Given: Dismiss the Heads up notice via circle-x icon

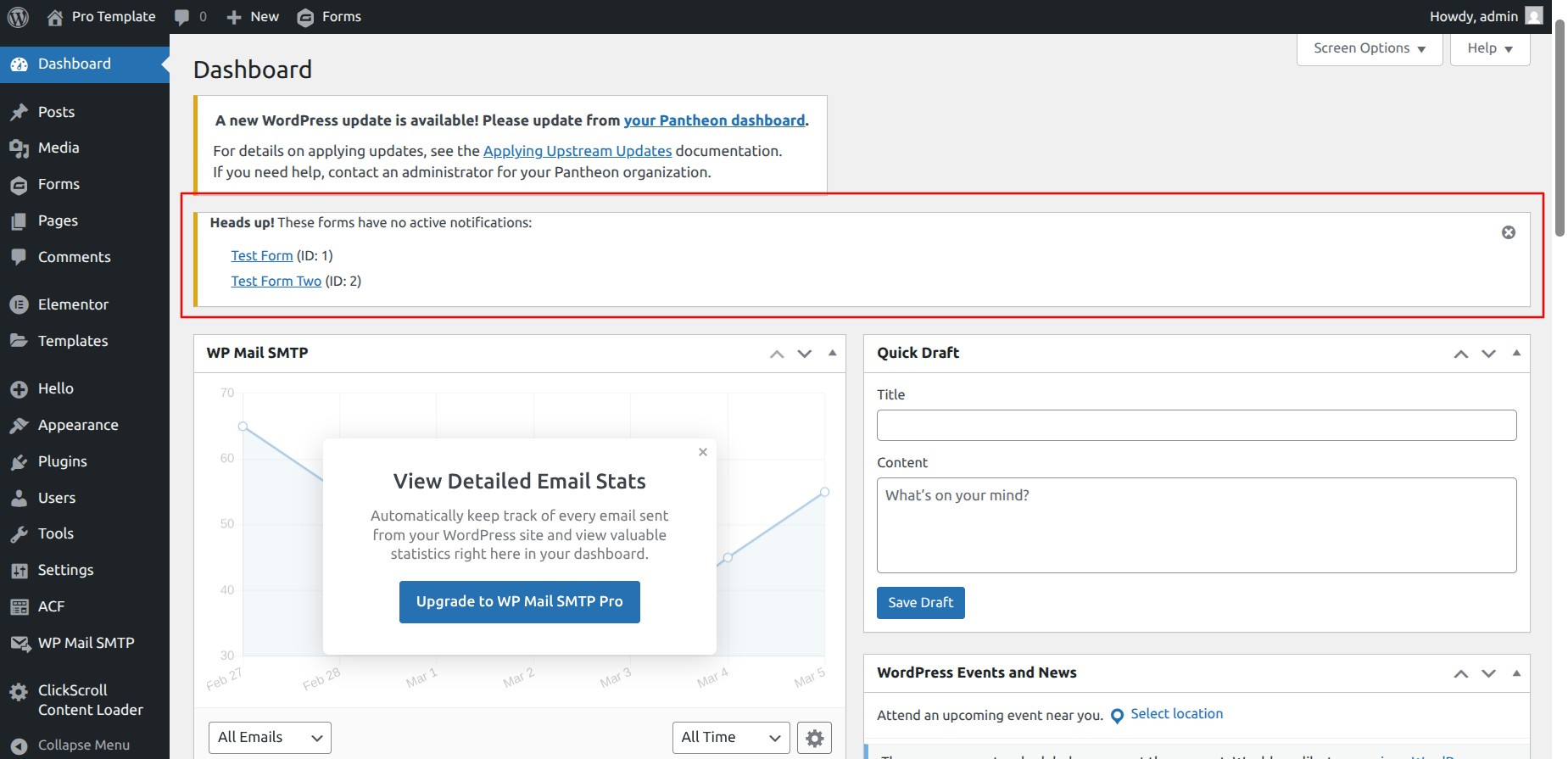Looking at the screenshot, I should point(1509,232).
